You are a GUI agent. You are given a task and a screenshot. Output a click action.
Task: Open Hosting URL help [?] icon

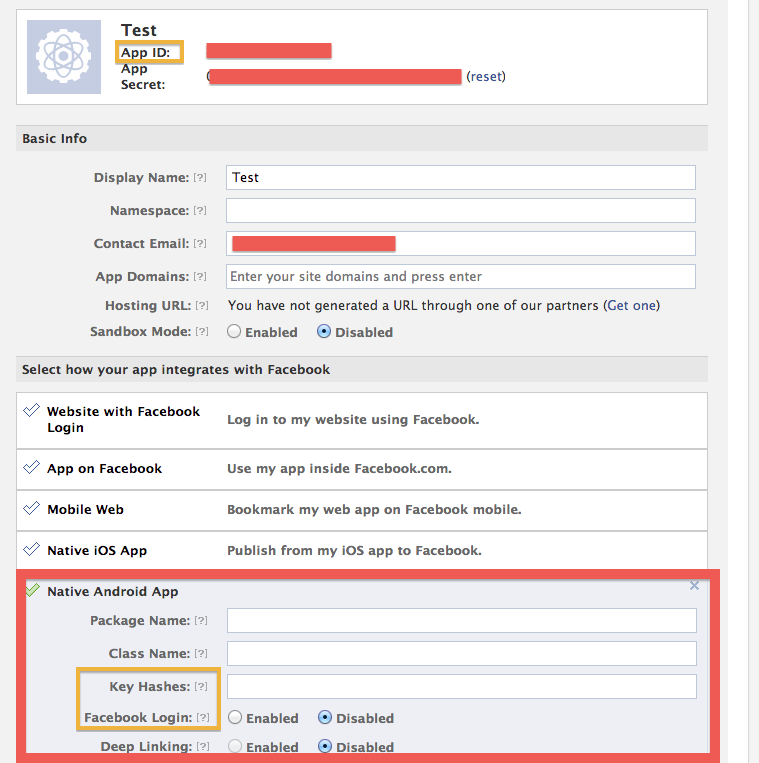point(202,306)
